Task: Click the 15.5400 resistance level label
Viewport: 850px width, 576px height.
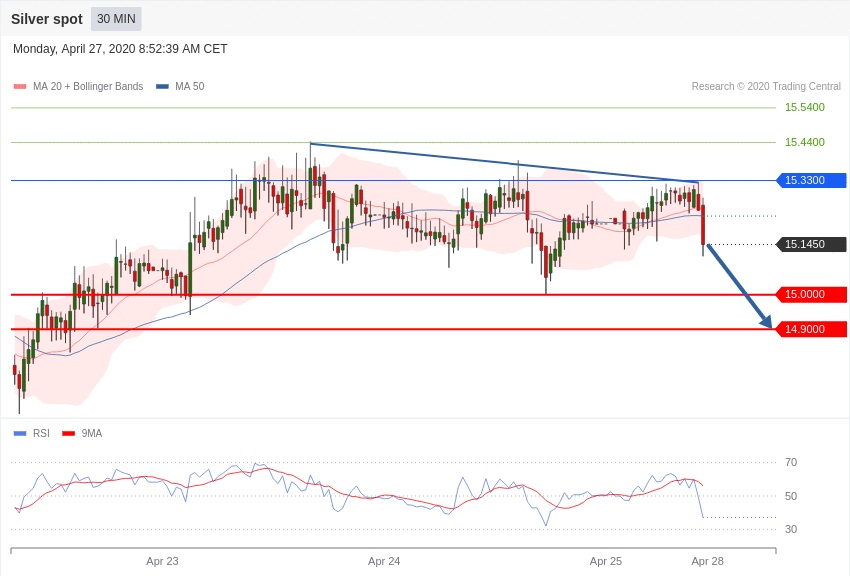Action: point(804,107)
